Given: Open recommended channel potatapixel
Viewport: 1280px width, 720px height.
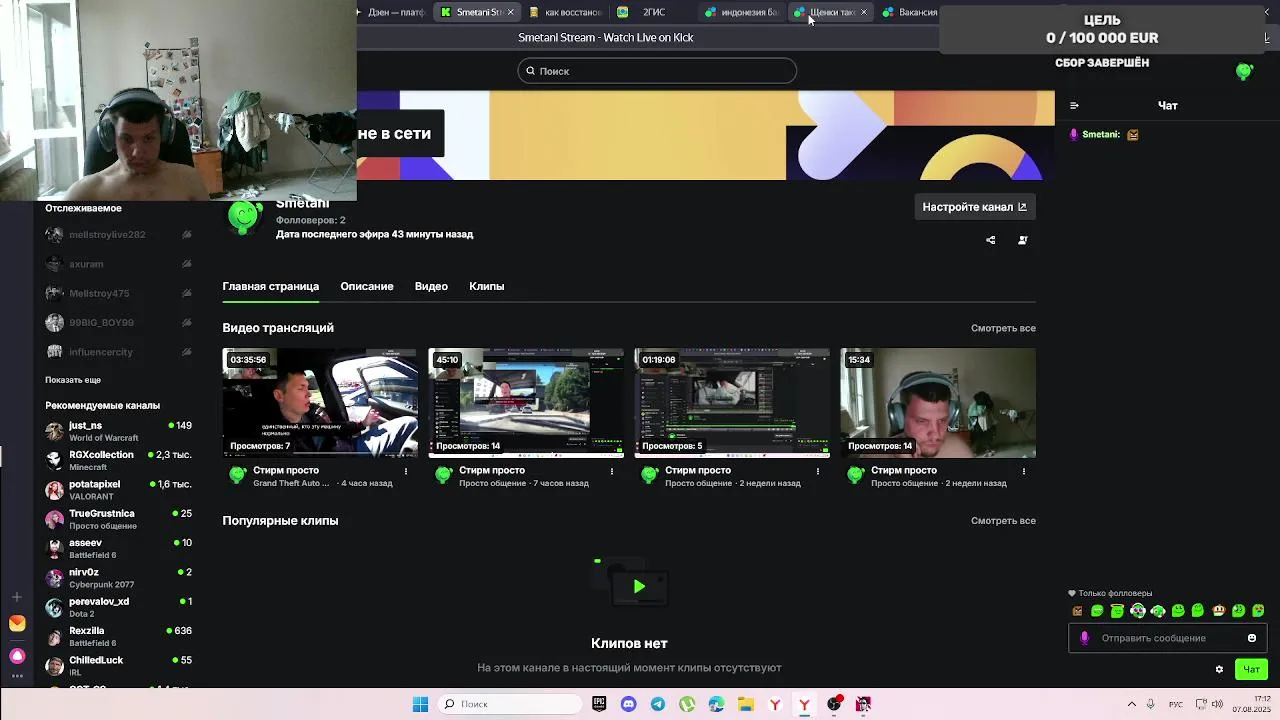Looking at the screenshot, I should [118, 490].
